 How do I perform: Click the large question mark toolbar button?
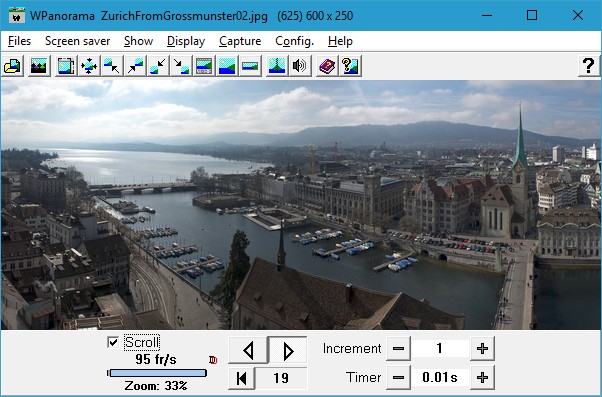(589, 66)
